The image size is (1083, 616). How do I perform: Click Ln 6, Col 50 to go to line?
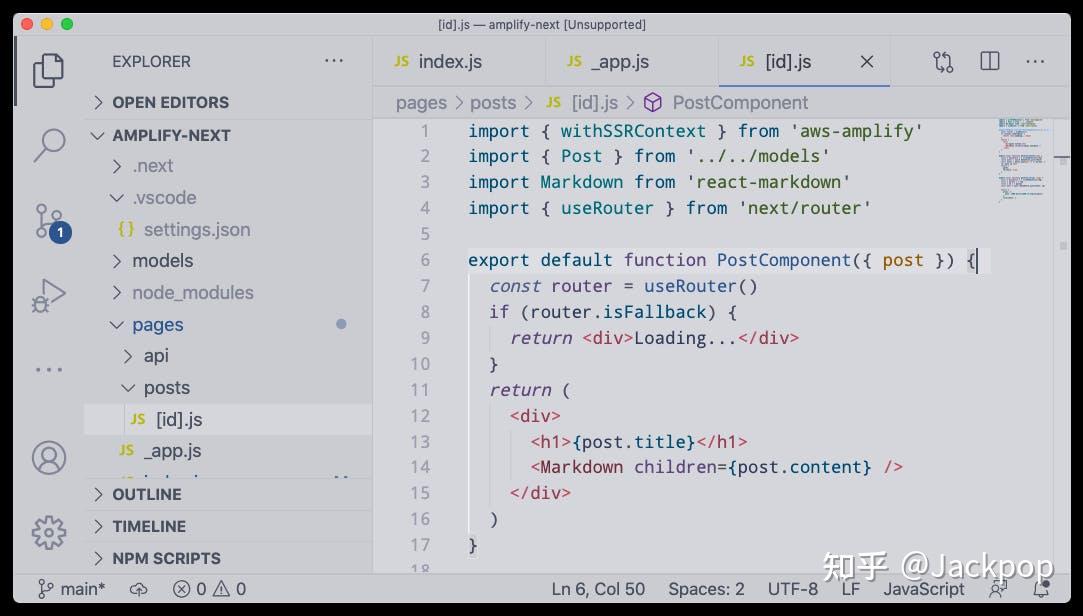pyautogui.click(x=598, y=589)
